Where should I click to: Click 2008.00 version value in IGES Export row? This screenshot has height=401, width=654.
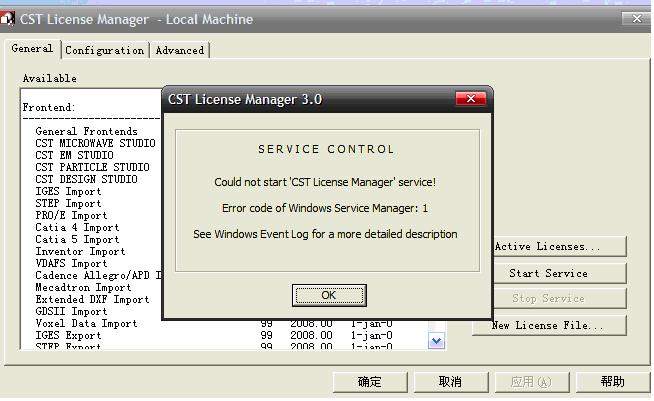[x=312, y=335]
